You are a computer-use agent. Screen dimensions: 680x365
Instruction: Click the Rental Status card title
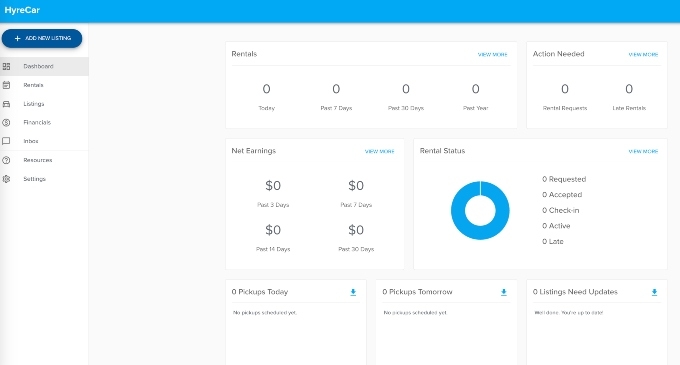tap(442, 151)
